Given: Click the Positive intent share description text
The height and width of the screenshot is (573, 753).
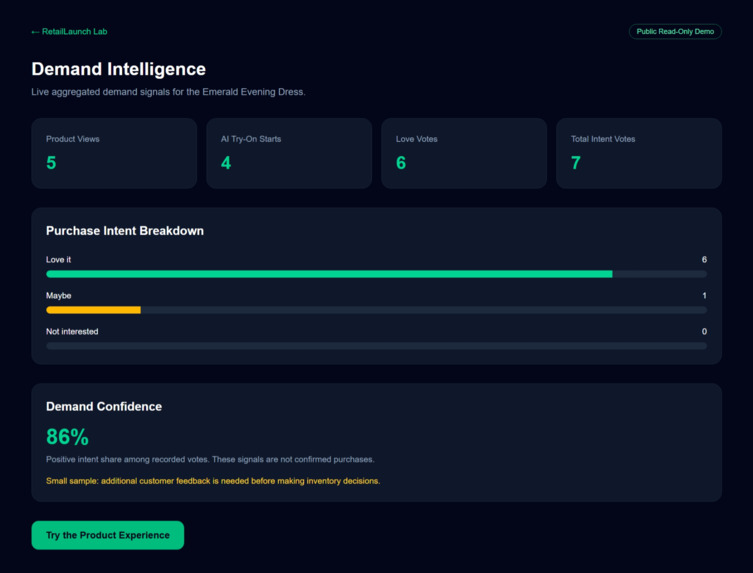Looking at the screenshot, I should tap(210, 460).
